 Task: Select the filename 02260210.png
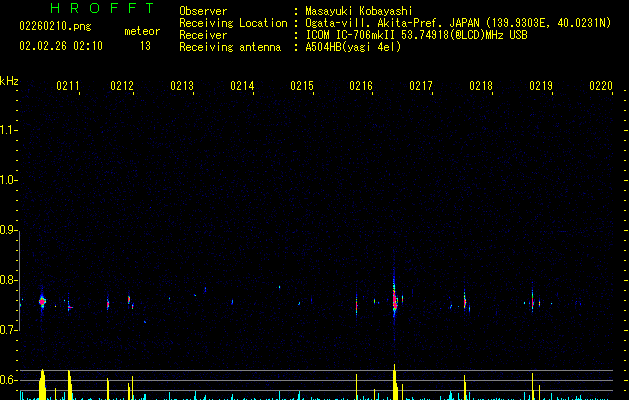click(55, 26)
